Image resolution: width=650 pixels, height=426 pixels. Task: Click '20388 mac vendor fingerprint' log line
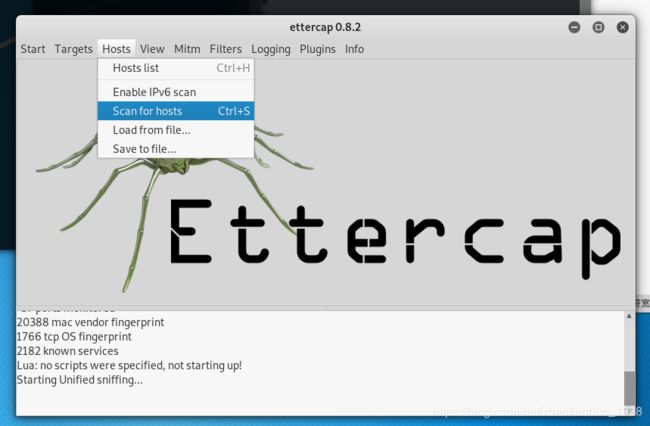[x=90, y=322]
